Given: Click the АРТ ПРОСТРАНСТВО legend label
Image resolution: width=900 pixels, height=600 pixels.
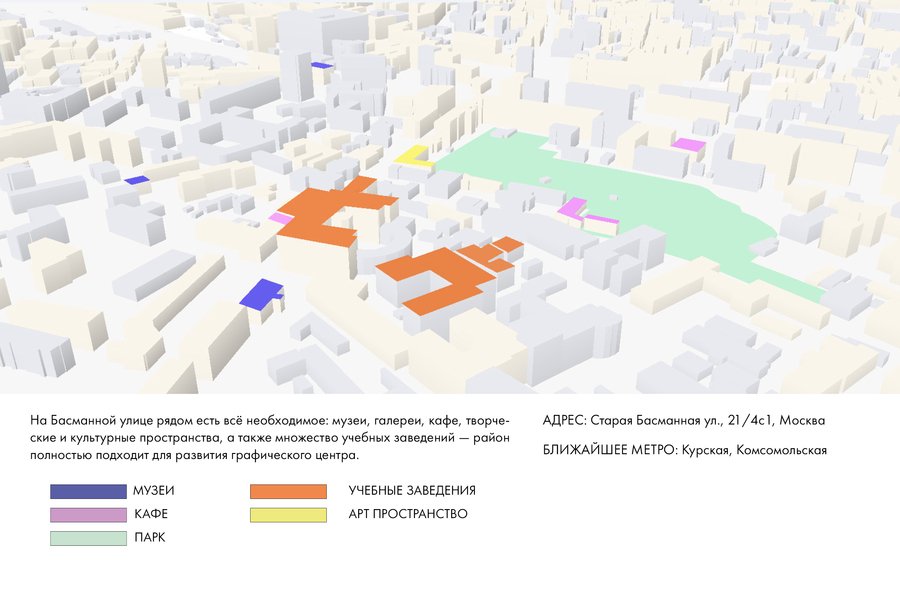Looking at the screenshot, I should pyautogui.click(x=408, y=514).
